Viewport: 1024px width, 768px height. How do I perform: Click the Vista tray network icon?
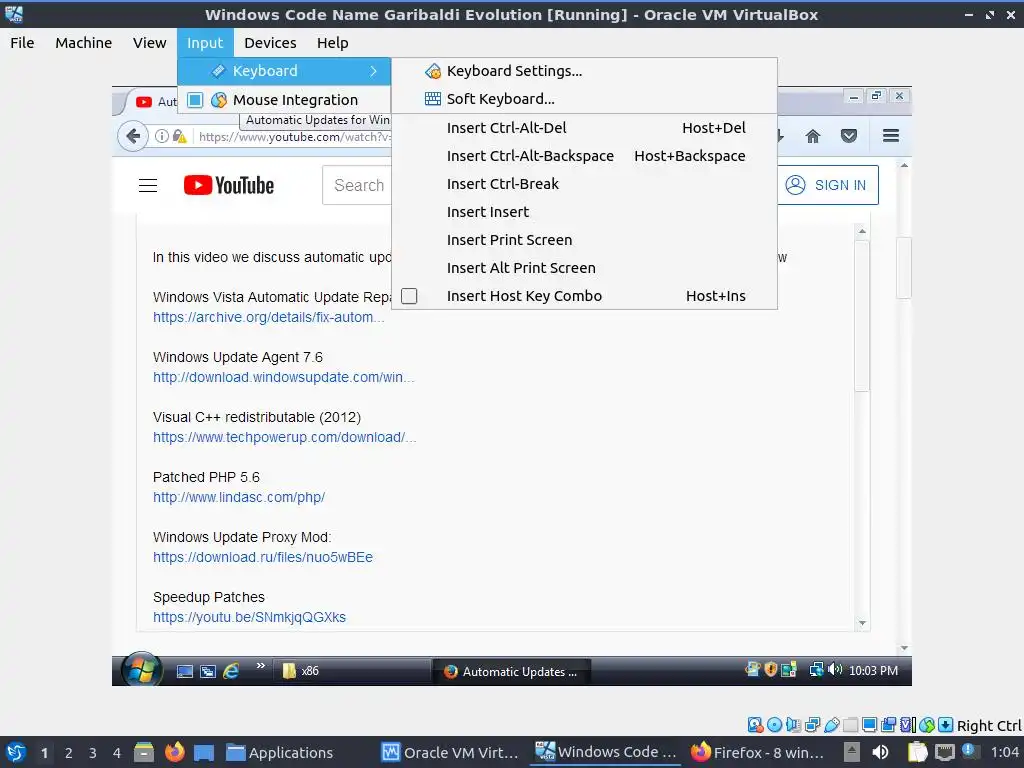click(816, 669)
